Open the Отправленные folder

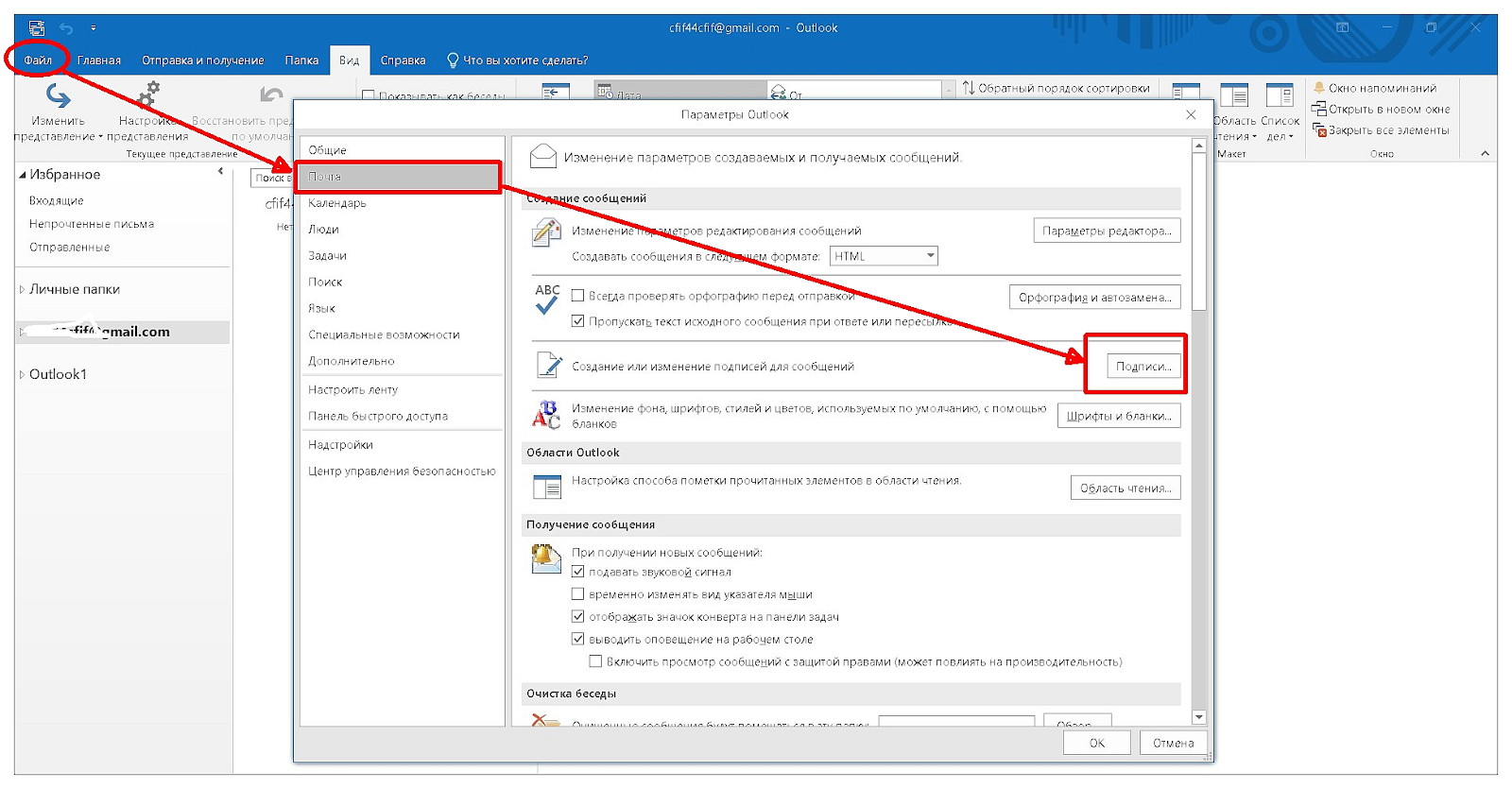69,247
